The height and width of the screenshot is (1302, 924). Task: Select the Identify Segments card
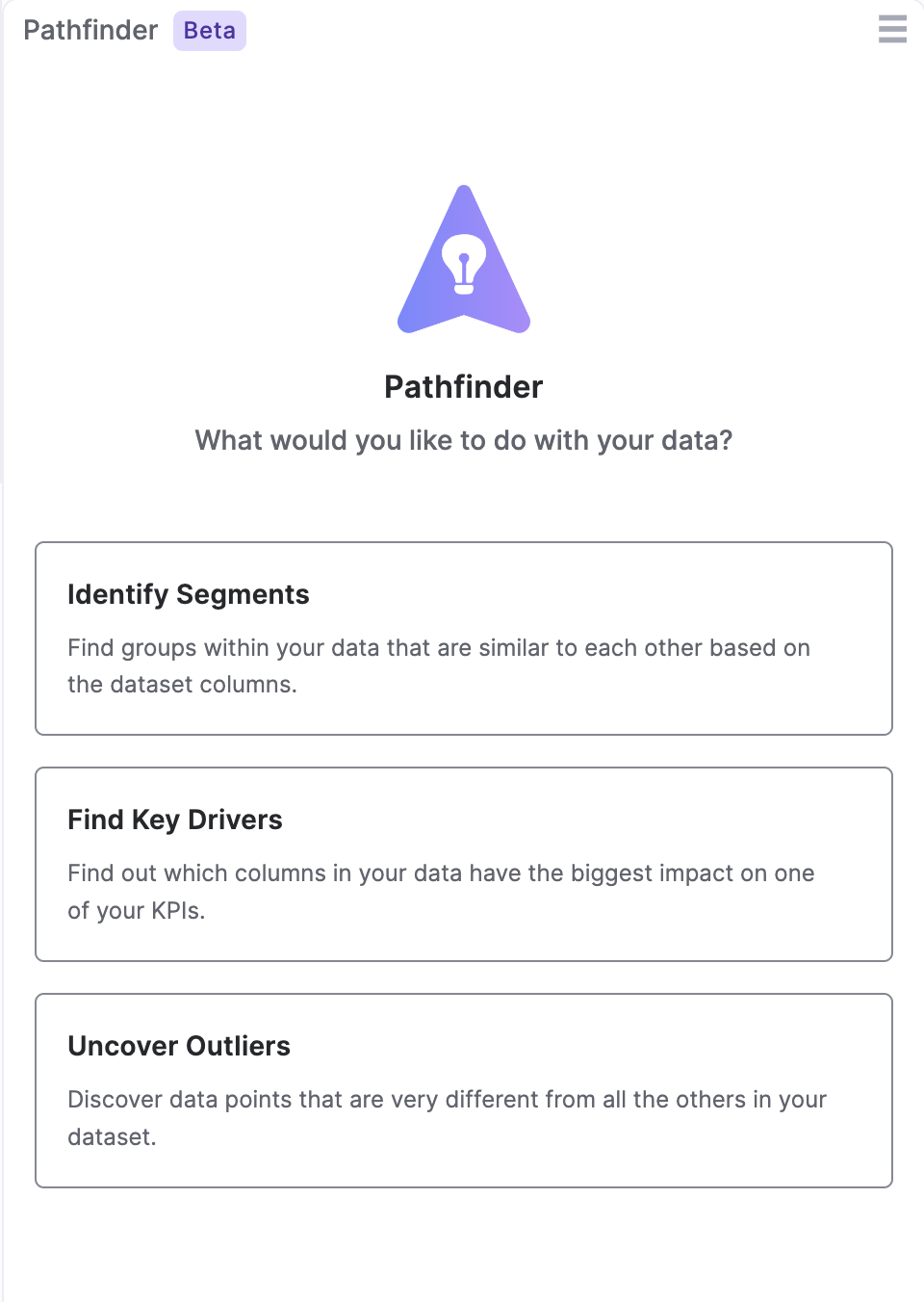pos(464,638)
